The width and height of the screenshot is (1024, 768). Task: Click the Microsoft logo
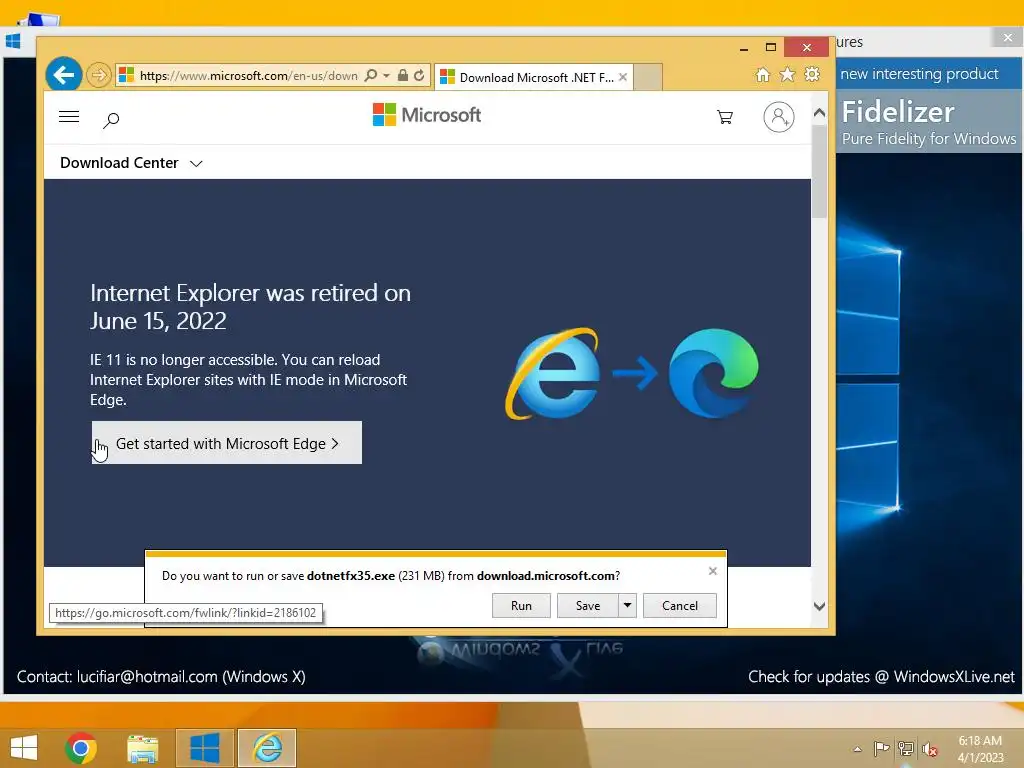click(426, 115)
